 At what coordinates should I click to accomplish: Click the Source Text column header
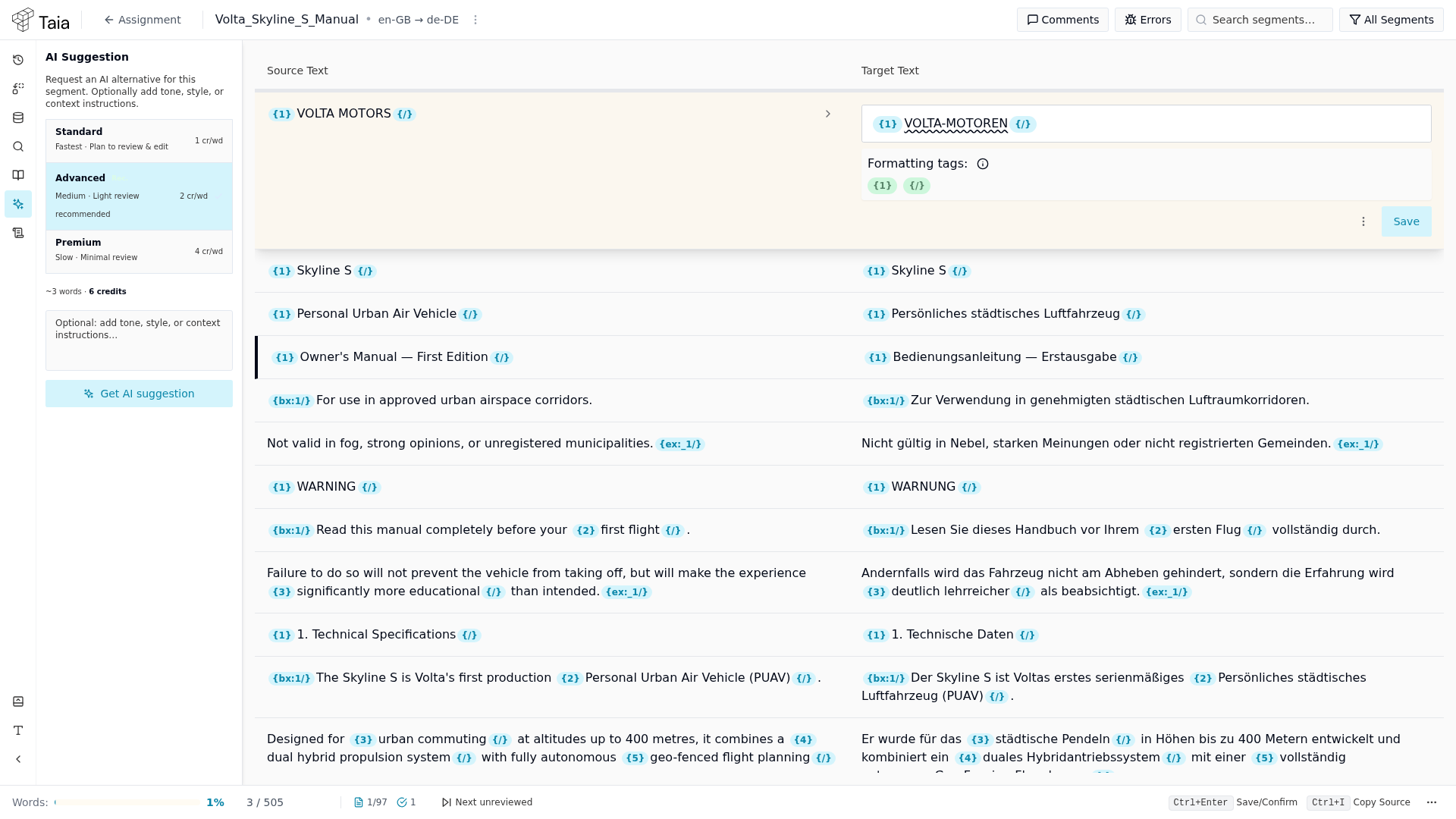tap(297, 71)
